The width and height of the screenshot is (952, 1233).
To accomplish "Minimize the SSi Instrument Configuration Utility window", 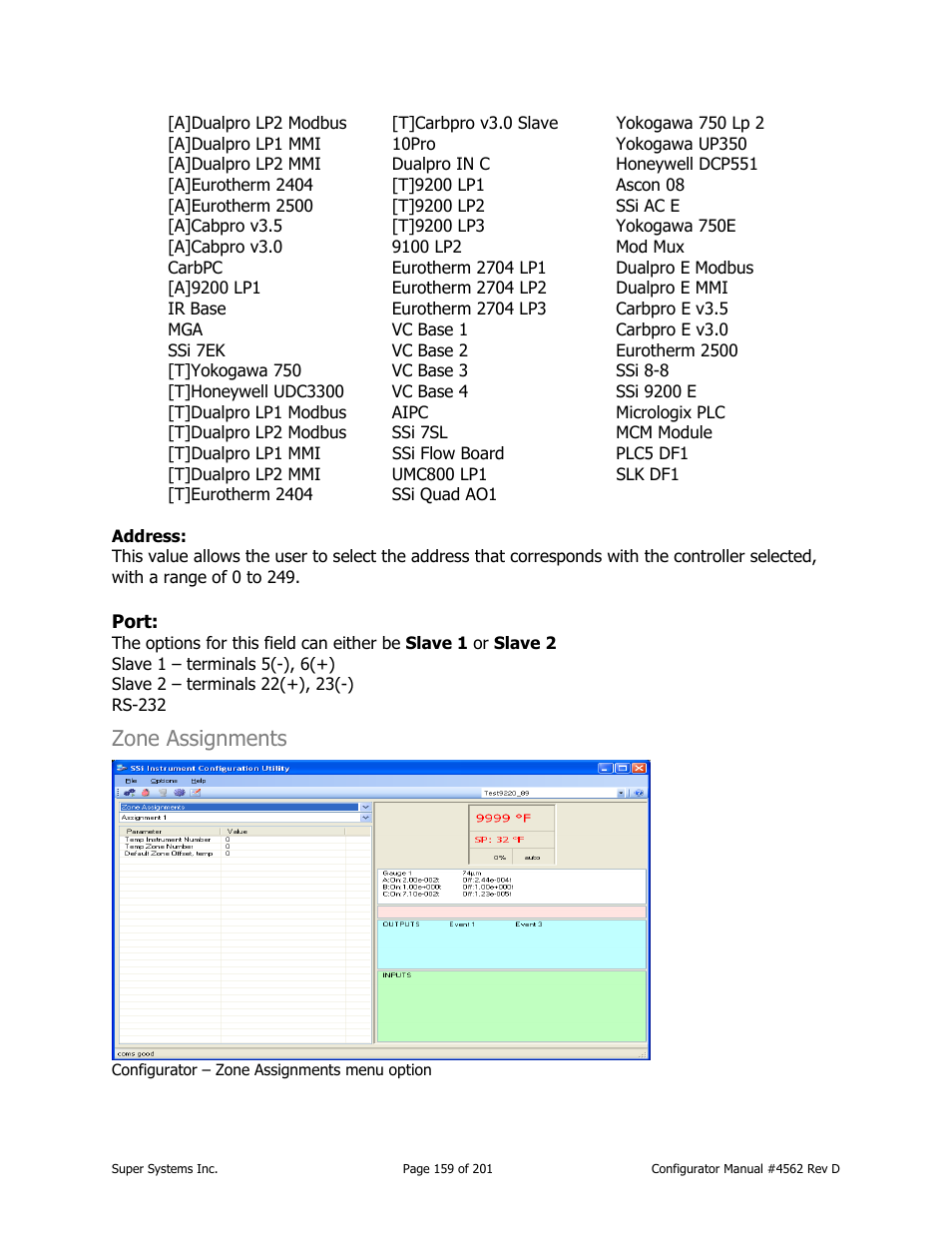I will click(605, 768).
